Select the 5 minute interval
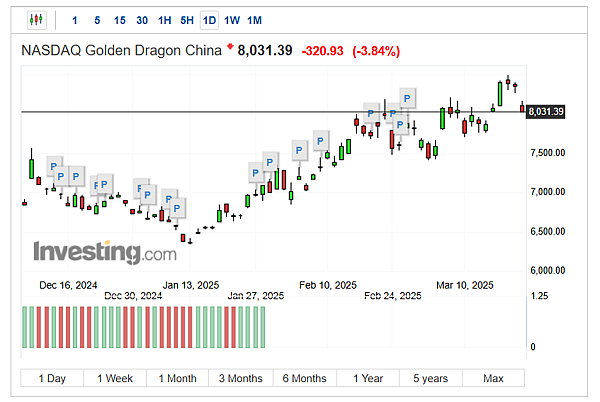Viewport: 600px width, 402px height. click(97, 20)
